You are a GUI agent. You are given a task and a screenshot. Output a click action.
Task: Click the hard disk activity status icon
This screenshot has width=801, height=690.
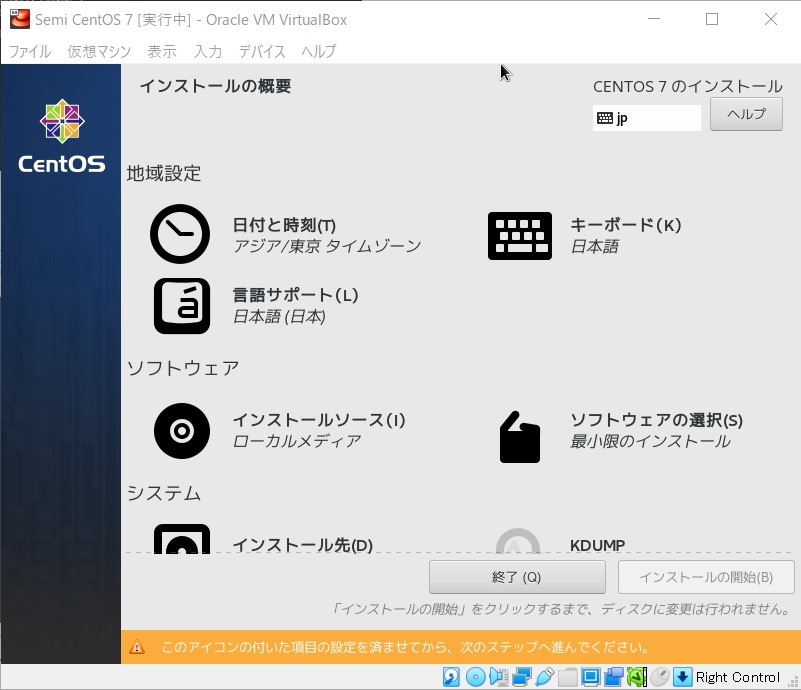451,677
